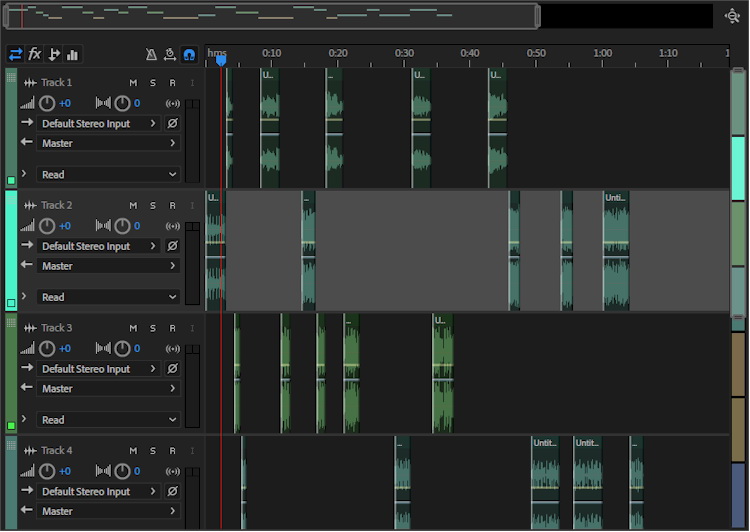Click Track 1 color square
Image resolution: width=750 pixels, height=532 pixels.
click(x=11, y=180)
